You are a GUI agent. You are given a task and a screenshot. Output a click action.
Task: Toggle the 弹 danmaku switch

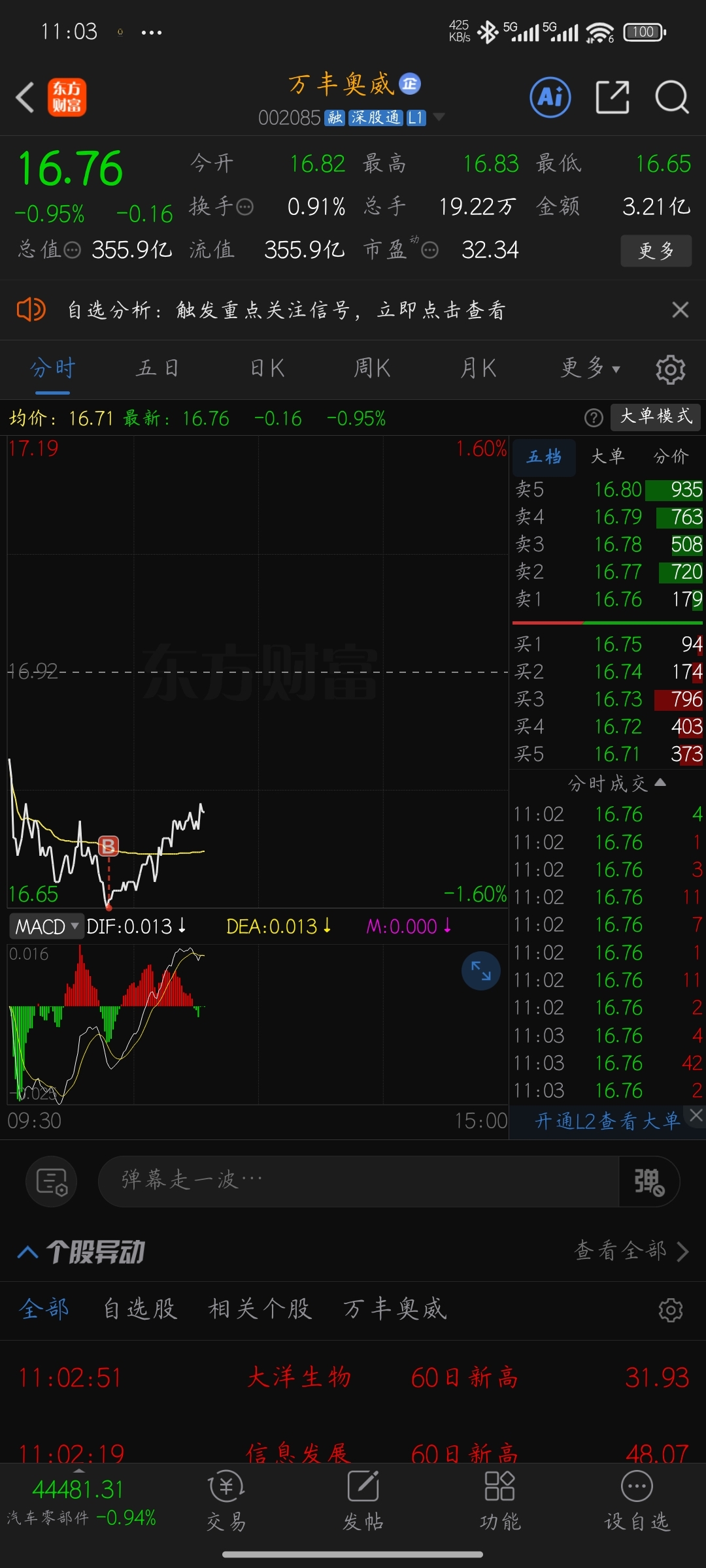[649, 1181]
